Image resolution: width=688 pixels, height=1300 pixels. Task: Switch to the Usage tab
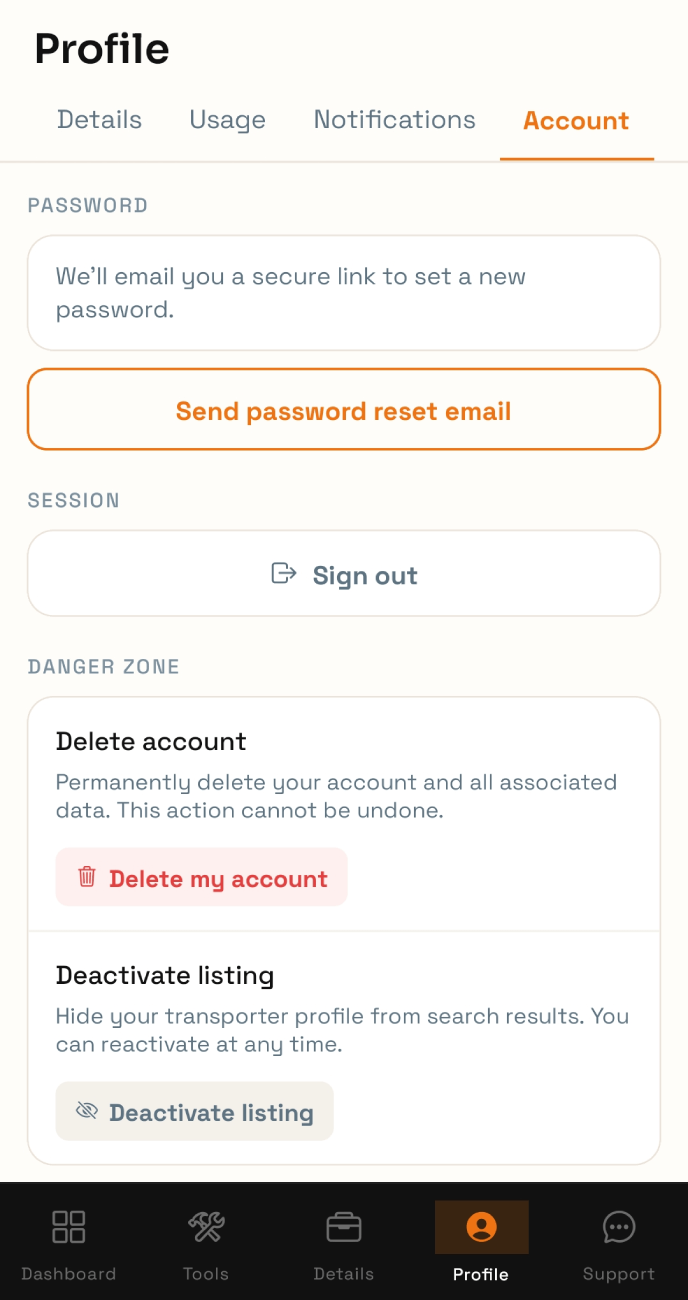point(227,120)
